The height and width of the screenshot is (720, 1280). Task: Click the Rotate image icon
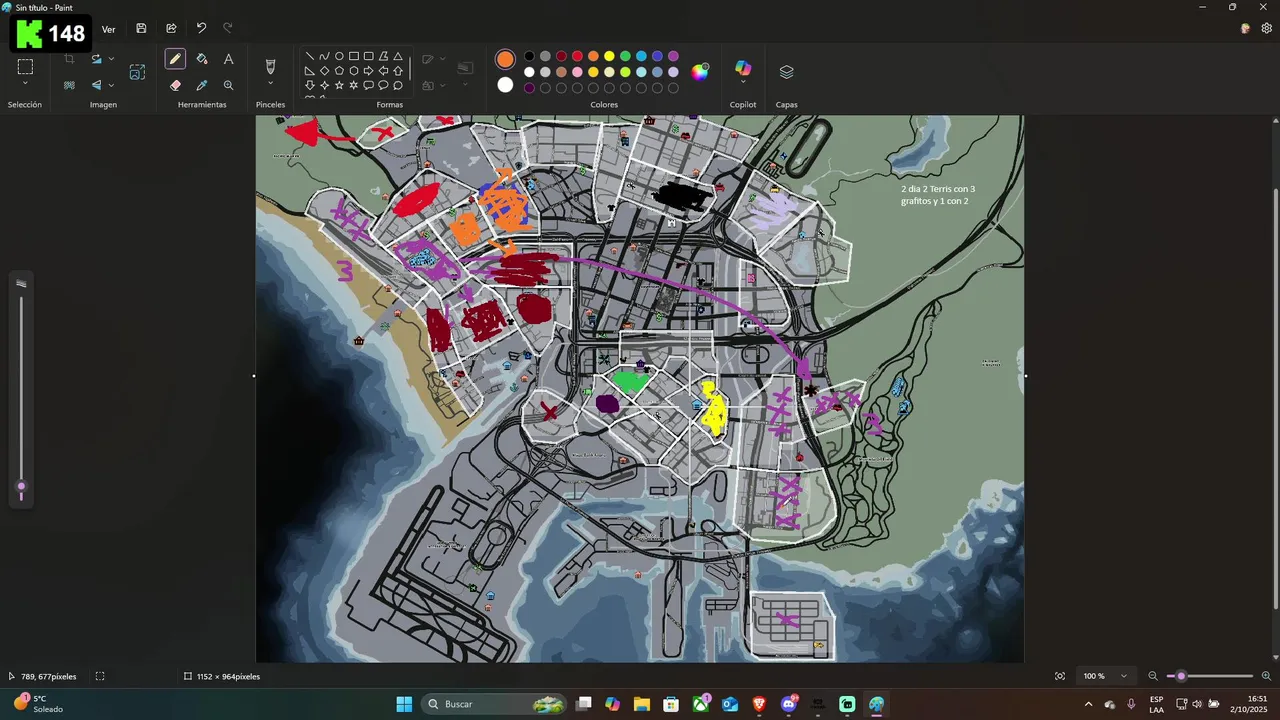click(96, 59)
